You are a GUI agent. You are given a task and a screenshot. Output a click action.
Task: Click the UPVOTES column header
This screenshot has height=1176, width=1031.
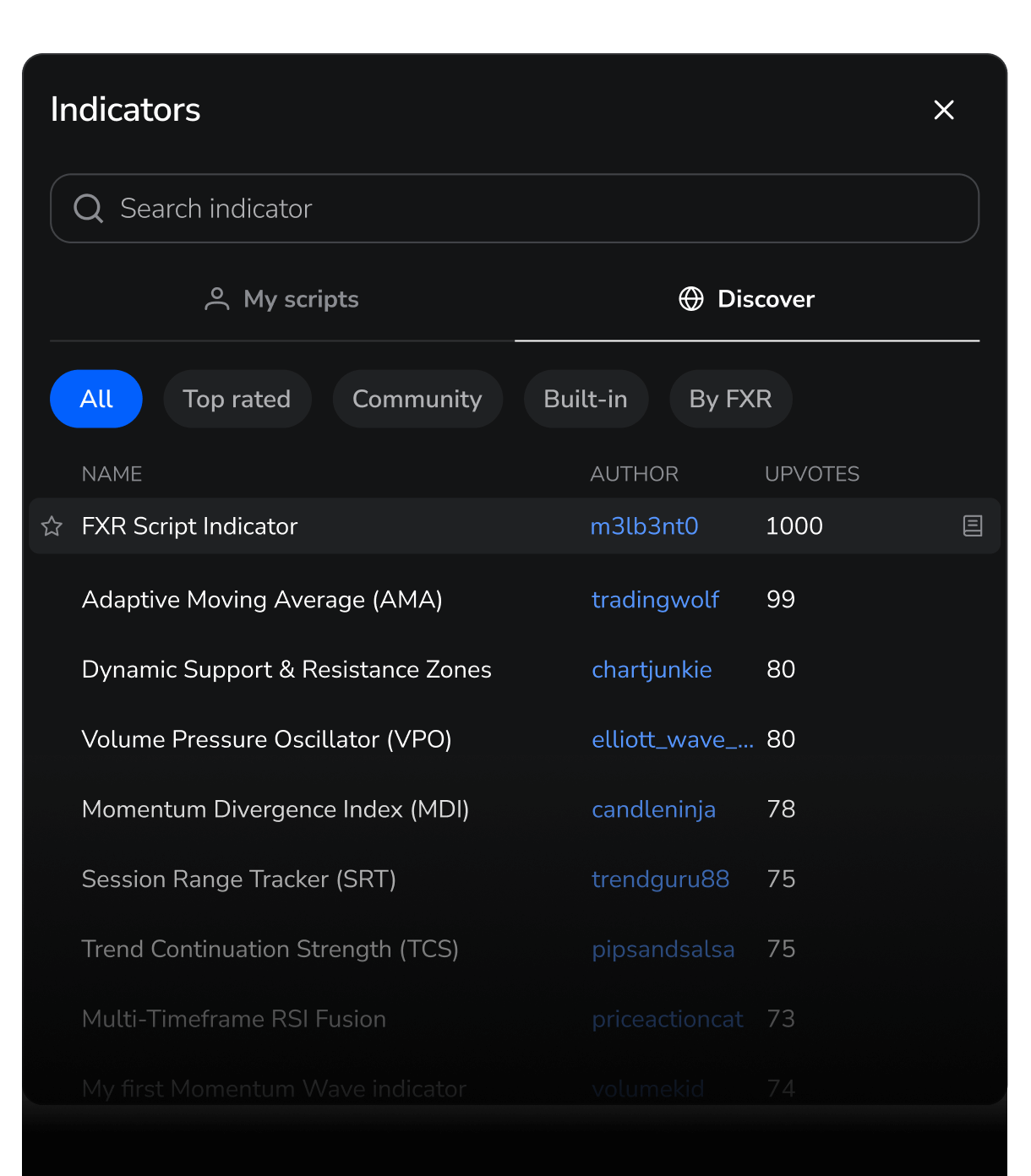(812, 474)
